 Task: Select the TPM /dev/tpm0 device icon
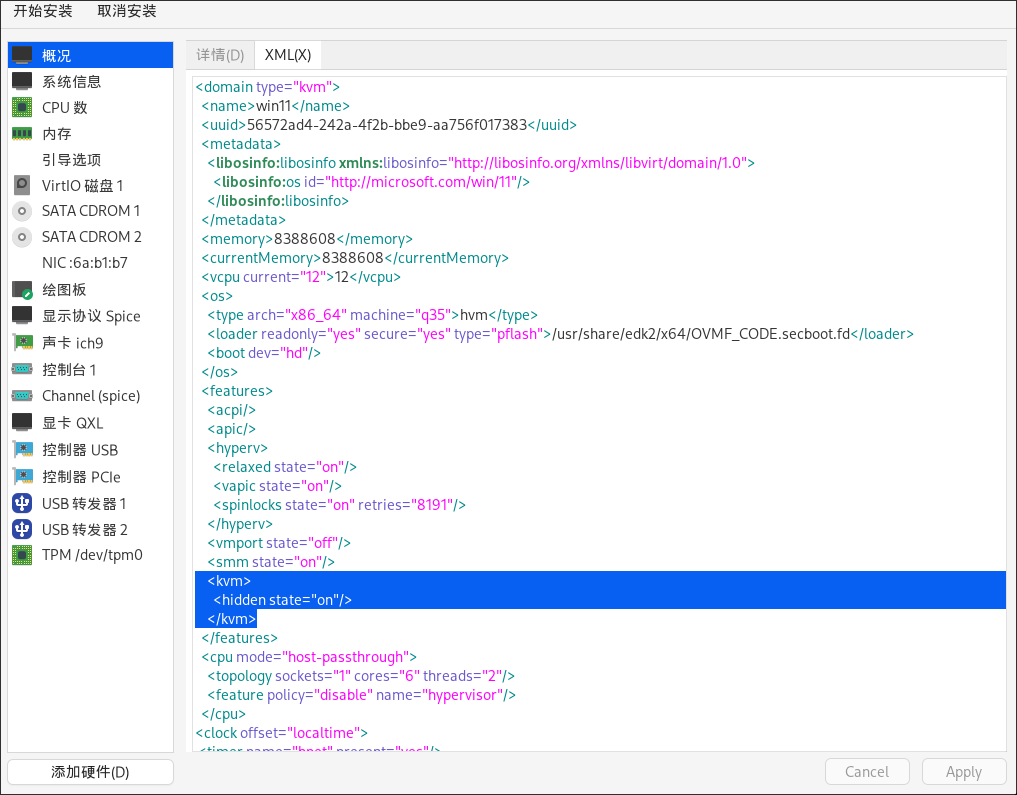[22, 554]
